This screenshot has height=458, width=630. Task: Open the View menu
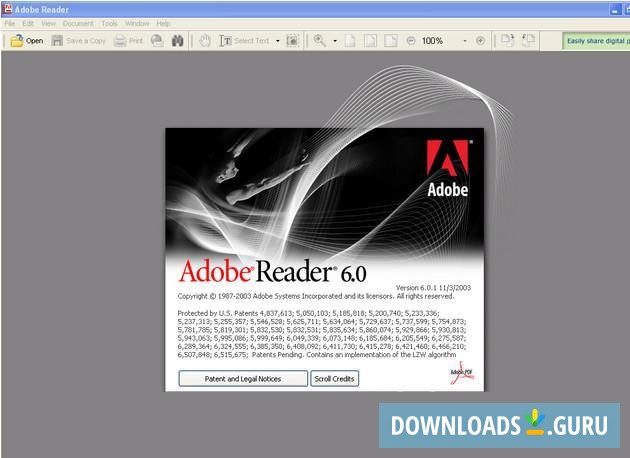pyautogui.click(x=49, y=24)
